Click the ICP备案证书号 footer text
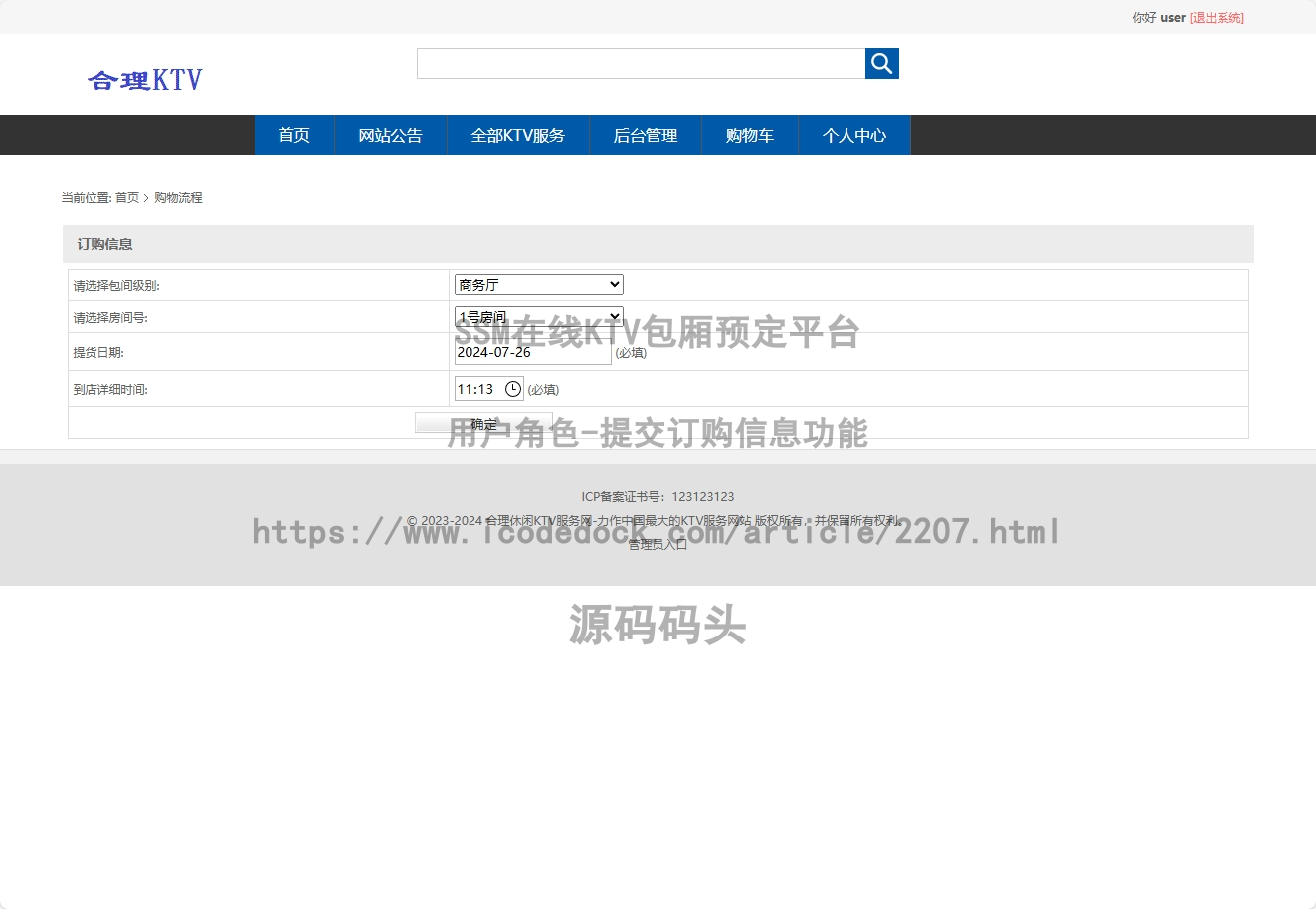Image resolution: width=1316 pixels, height=909 pixels. tap(658, 497)
